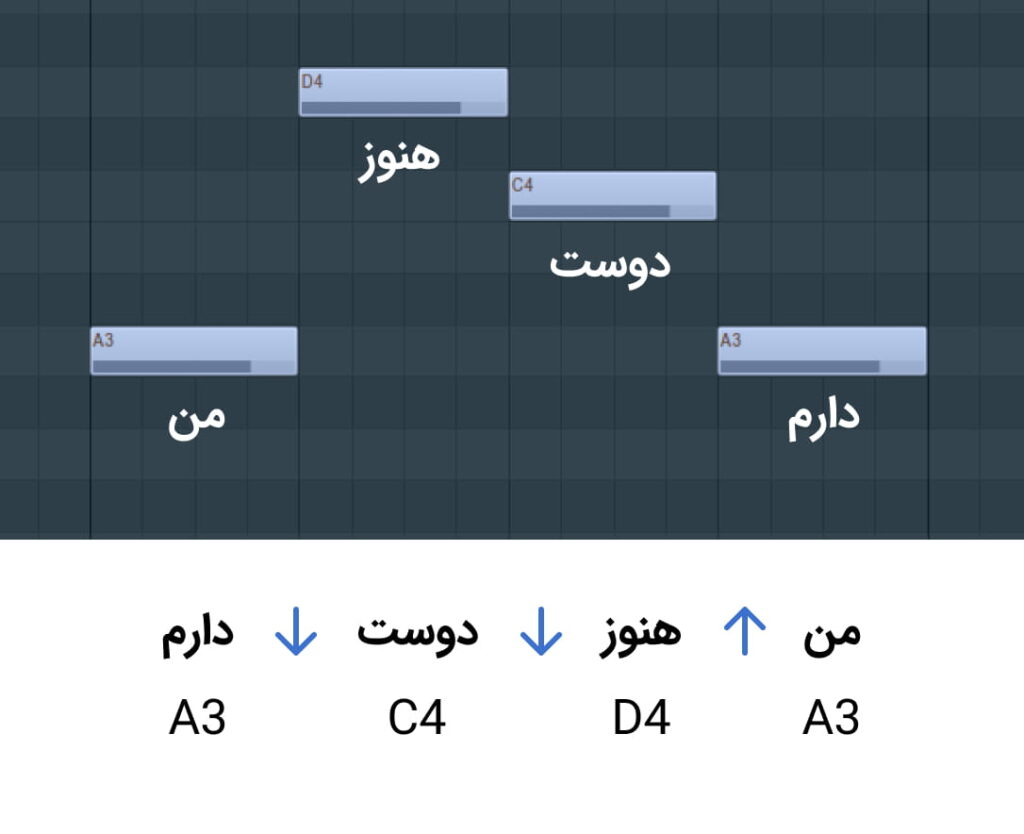Screen dimensions: 1024x834
Task: Click the white من label in piano roll
Action: (x=197, y=419)
